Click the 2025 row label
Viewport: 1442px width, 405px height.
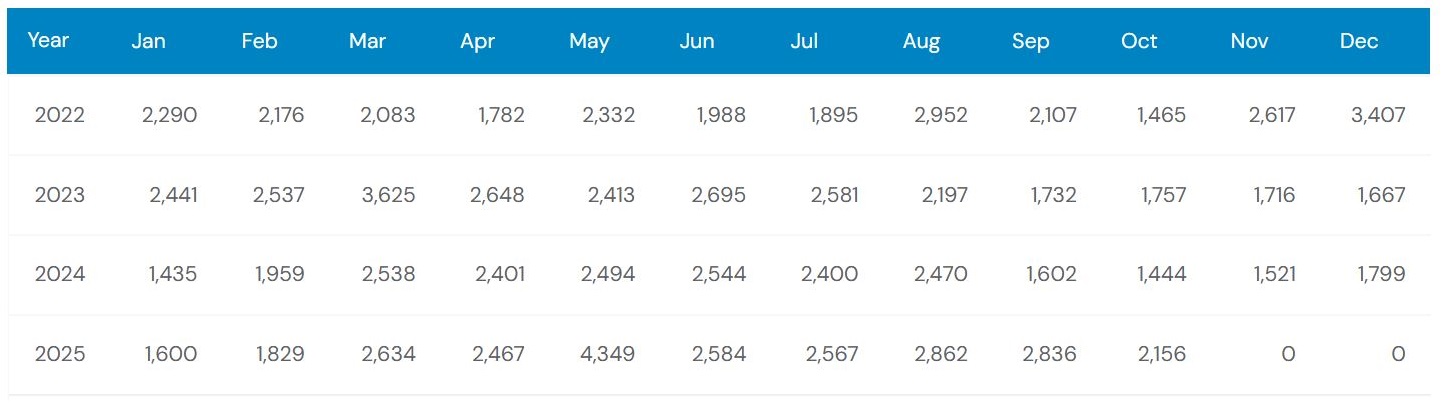(60, 354)
